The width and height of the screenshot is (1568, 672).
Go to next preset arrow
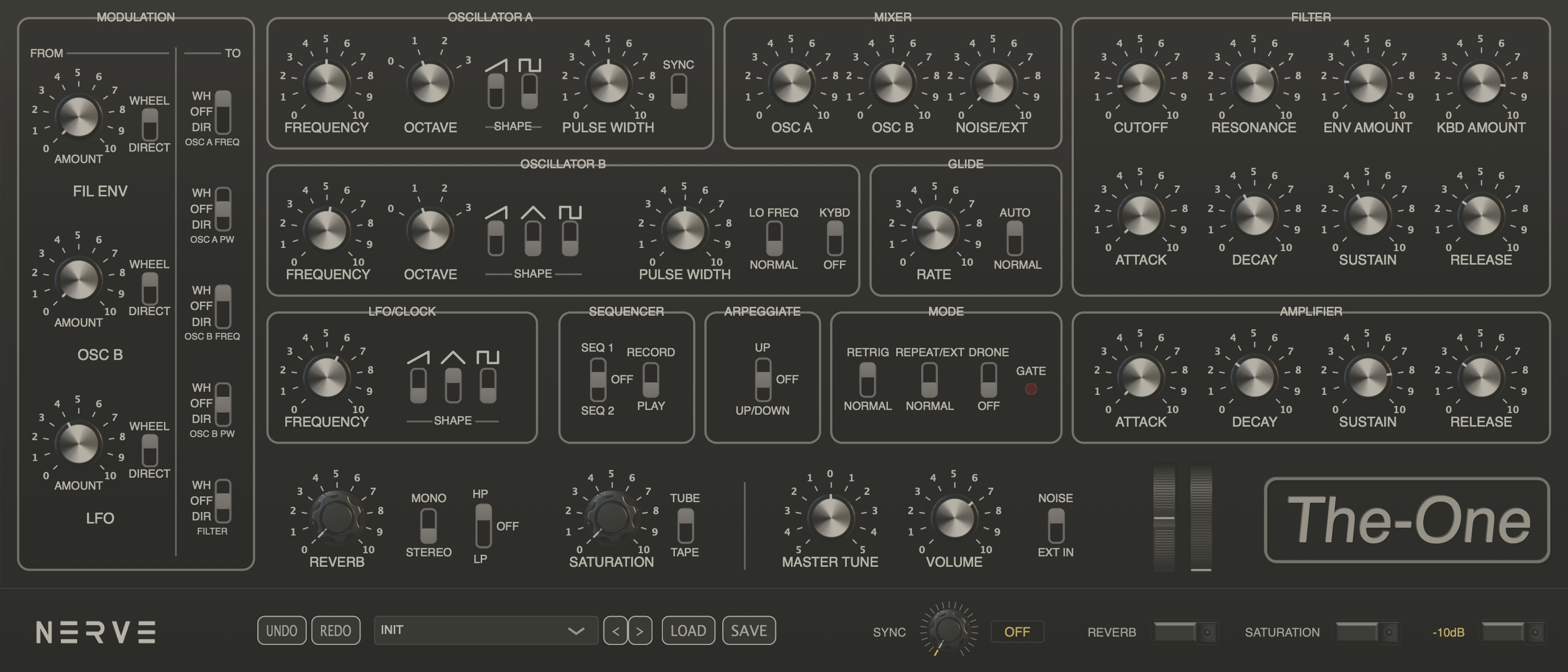[639, 631]
